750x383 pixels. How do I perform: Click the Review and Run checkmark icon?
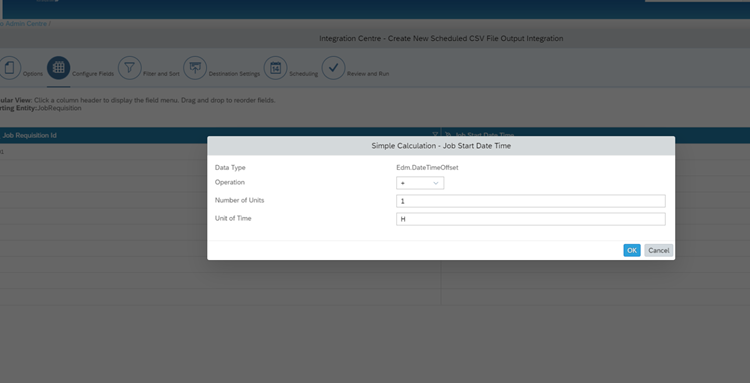(x=333, y=68)
